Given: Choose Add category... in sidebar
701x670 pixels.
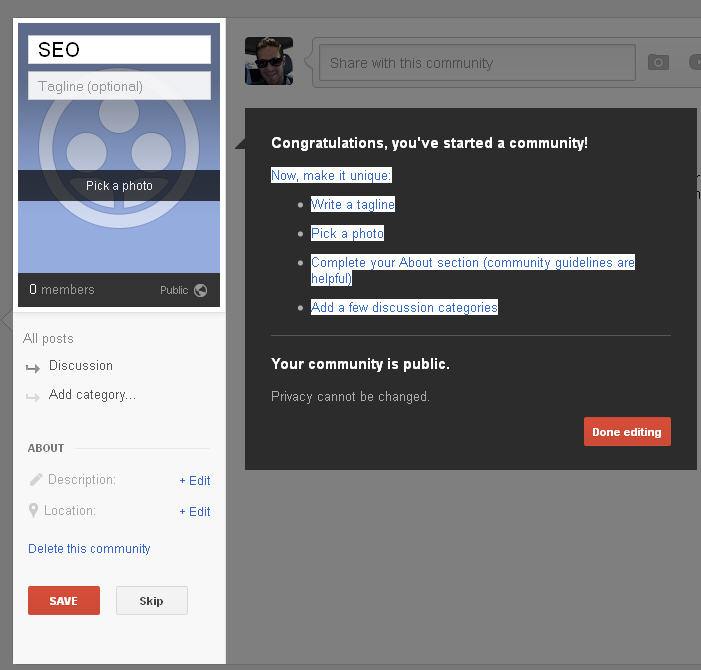Looking at the screenshot, I should tap(92, 395).
